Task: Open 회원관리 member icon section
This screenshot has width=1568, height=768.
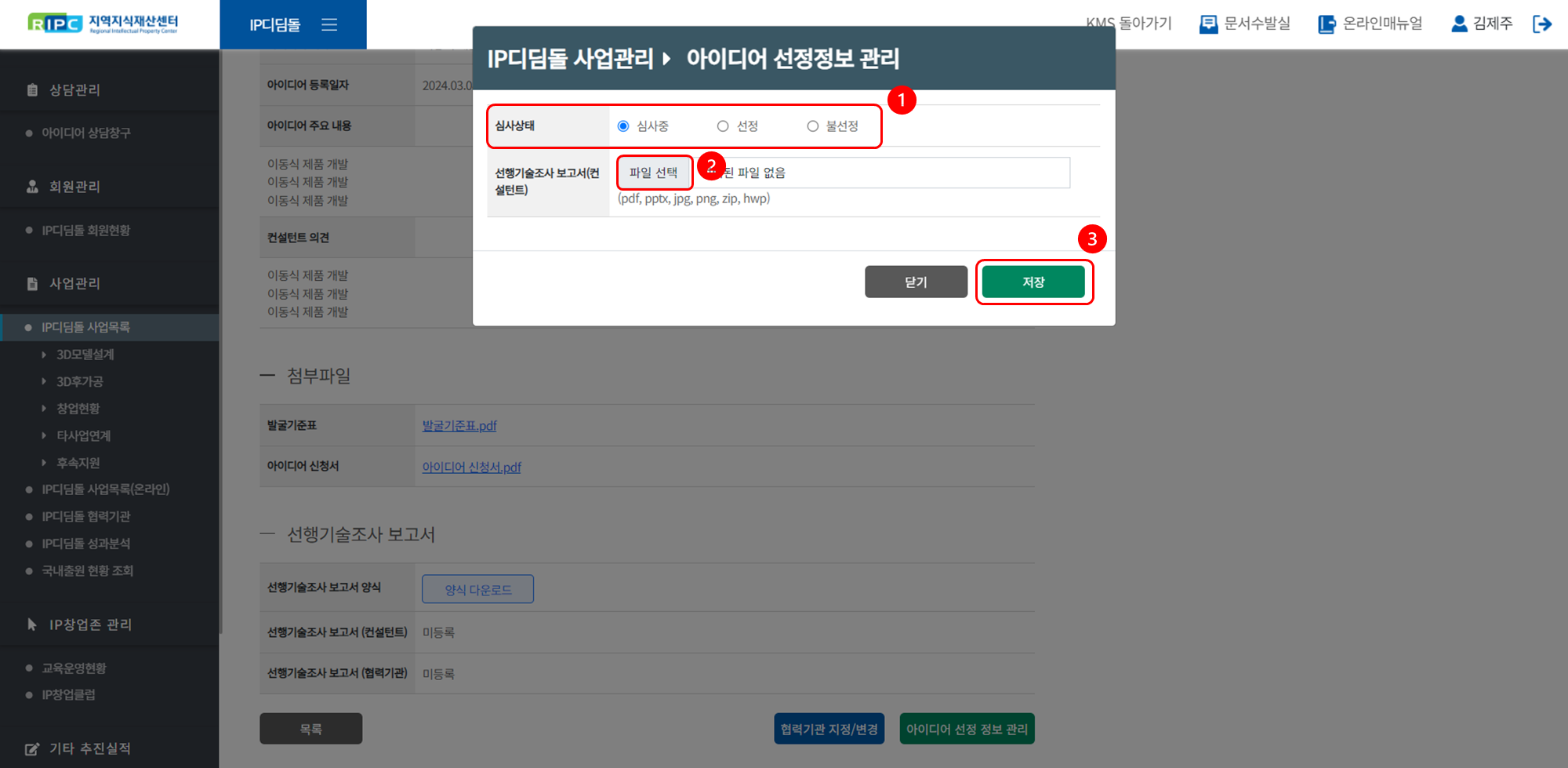Action: 32,187
